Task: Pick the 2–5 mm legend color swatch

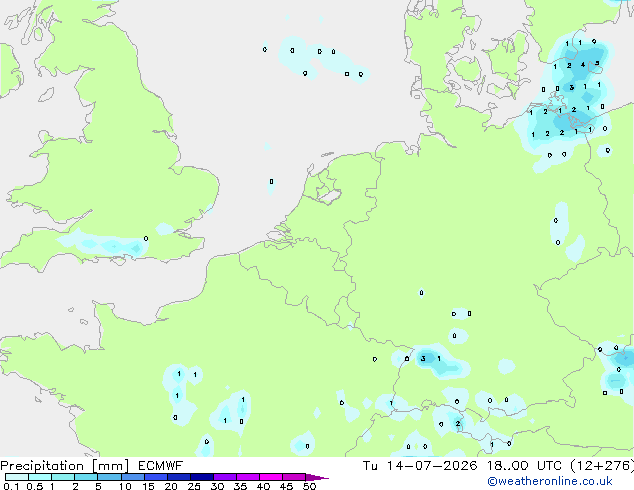Action: coord(86,477)
